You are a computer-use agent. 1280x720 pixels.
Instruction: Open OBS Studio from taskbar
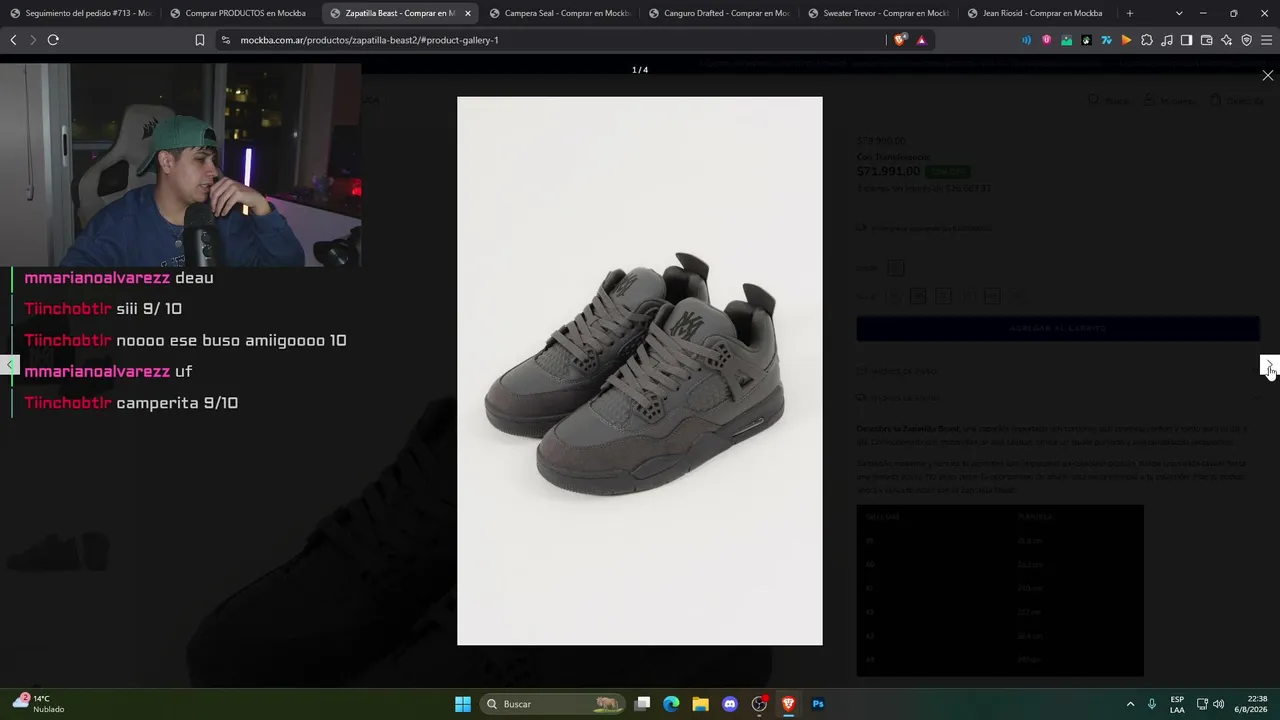[759, 704]
